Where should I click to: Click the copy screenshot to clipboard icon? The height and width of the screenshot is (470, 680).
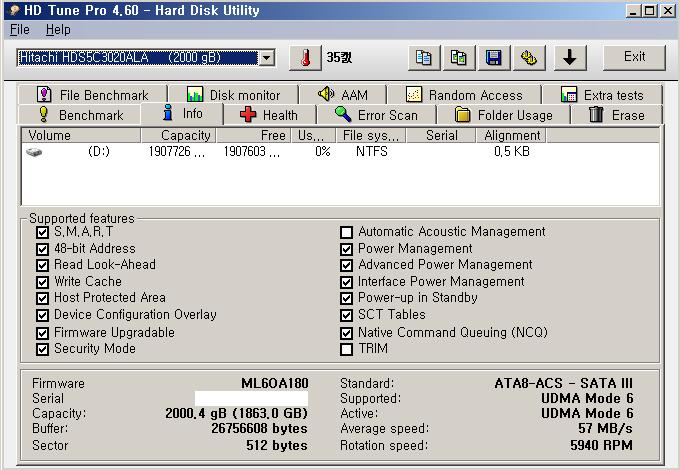point(459,57)
